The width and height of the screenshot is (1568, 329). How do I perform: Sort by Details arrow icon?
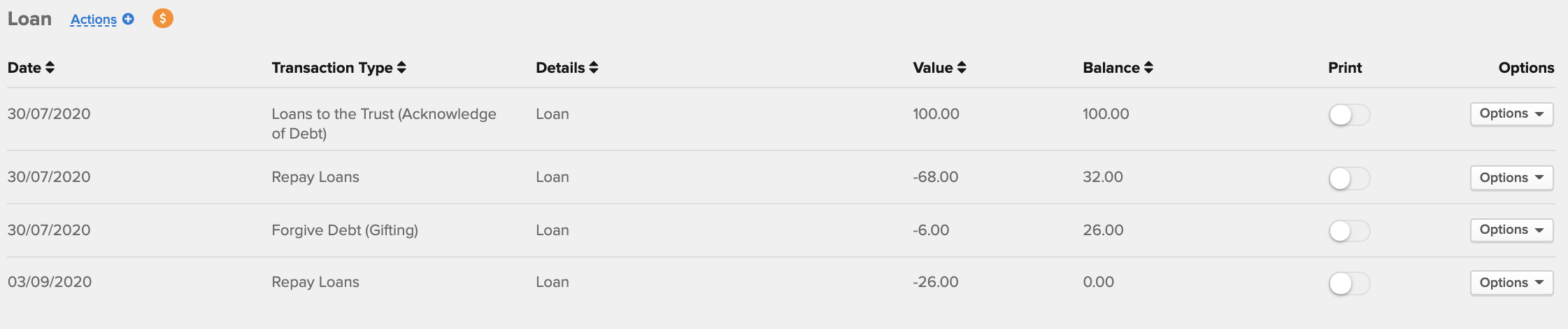594,67
